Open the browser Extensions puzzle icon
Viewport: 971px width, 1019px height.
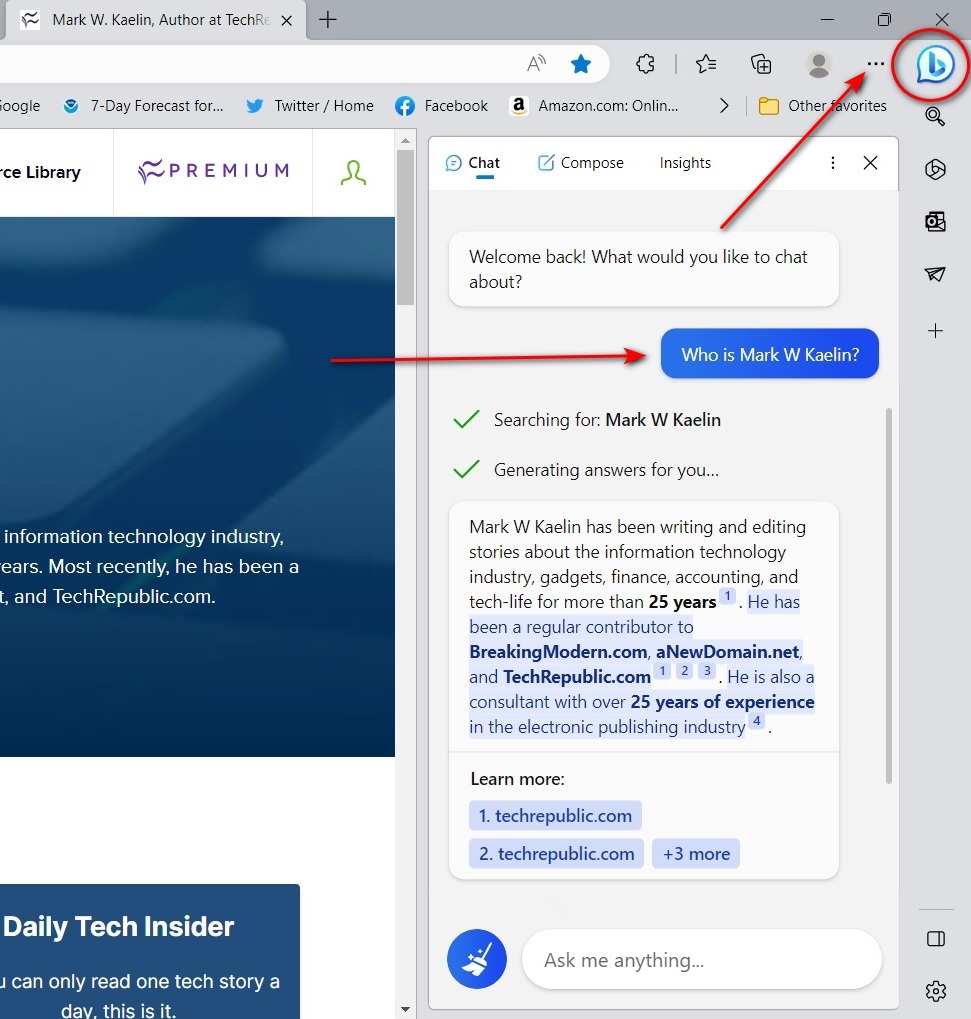pyautogui.click(x=645, y=64)
